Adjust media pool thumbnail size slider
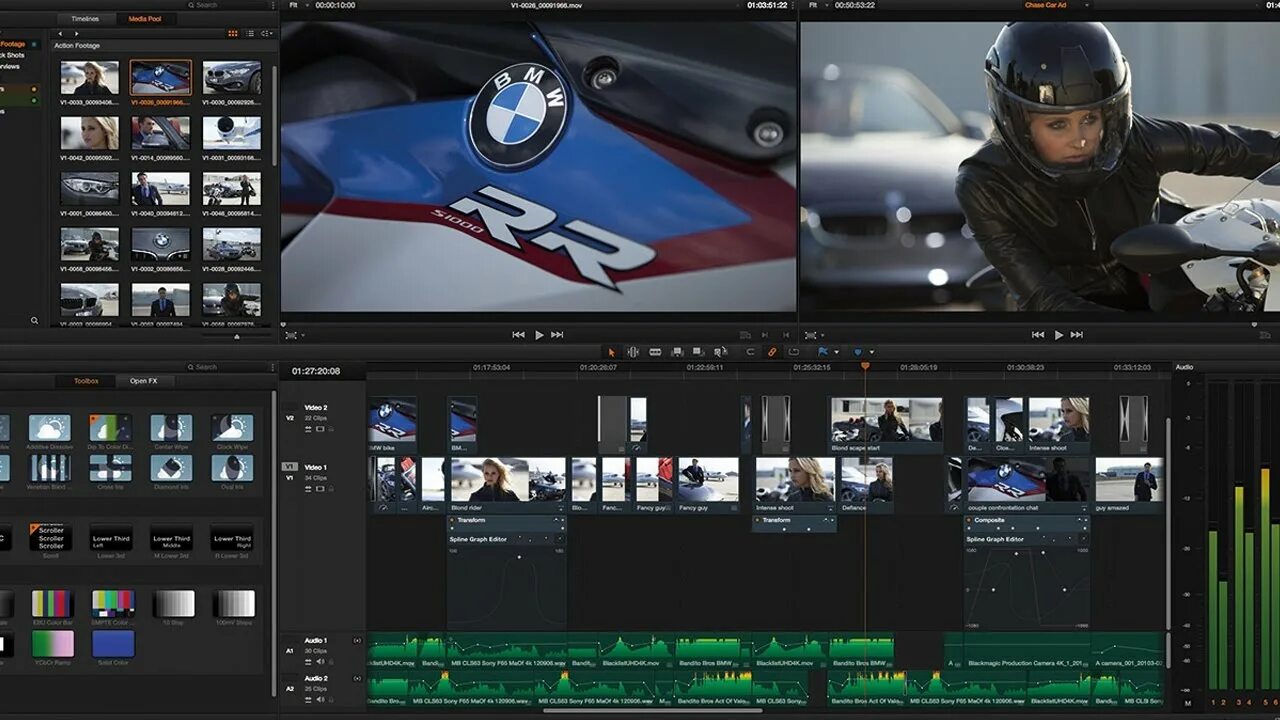This screenshot has height=720, width=1280. coord(237,337)
